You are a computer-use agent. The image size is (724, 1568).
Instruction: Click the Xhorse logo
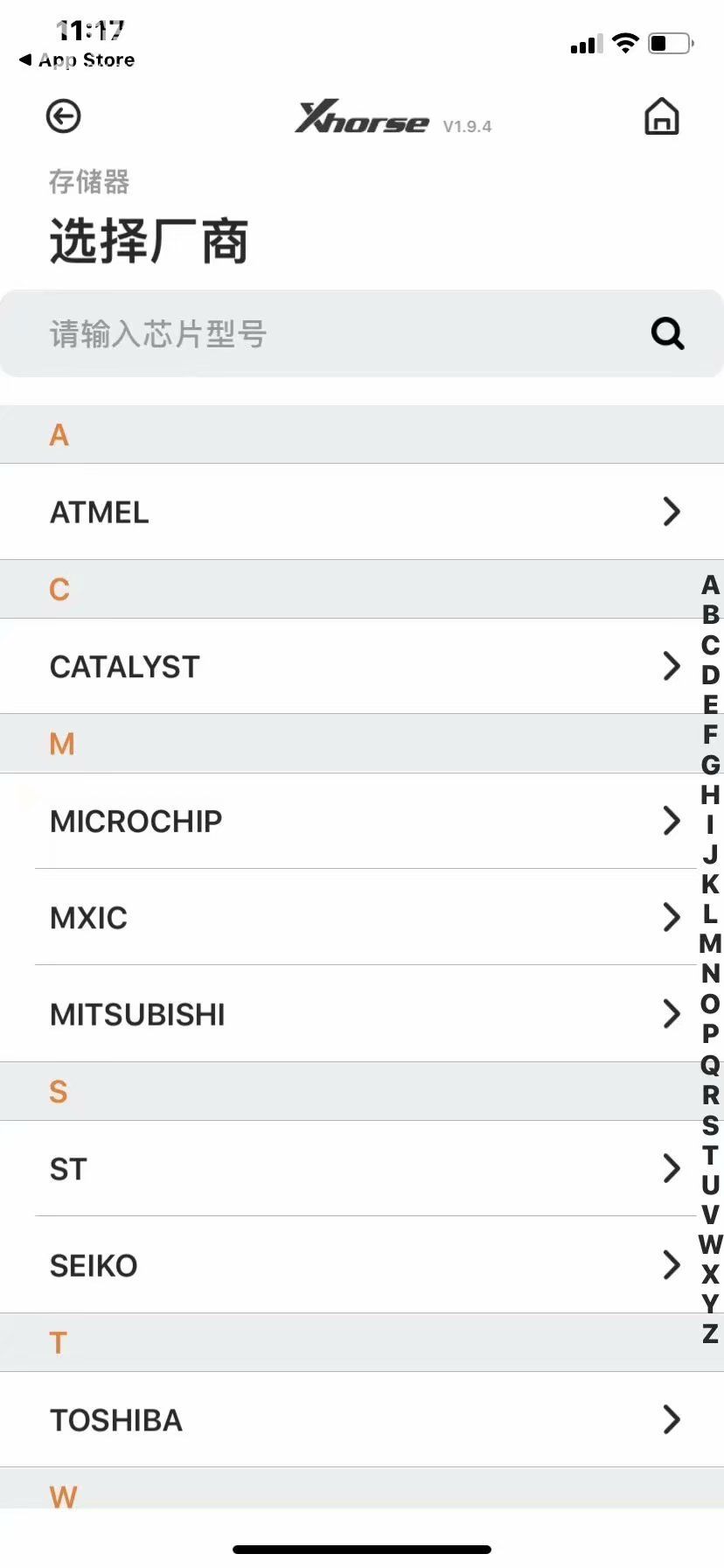(362, 117)
